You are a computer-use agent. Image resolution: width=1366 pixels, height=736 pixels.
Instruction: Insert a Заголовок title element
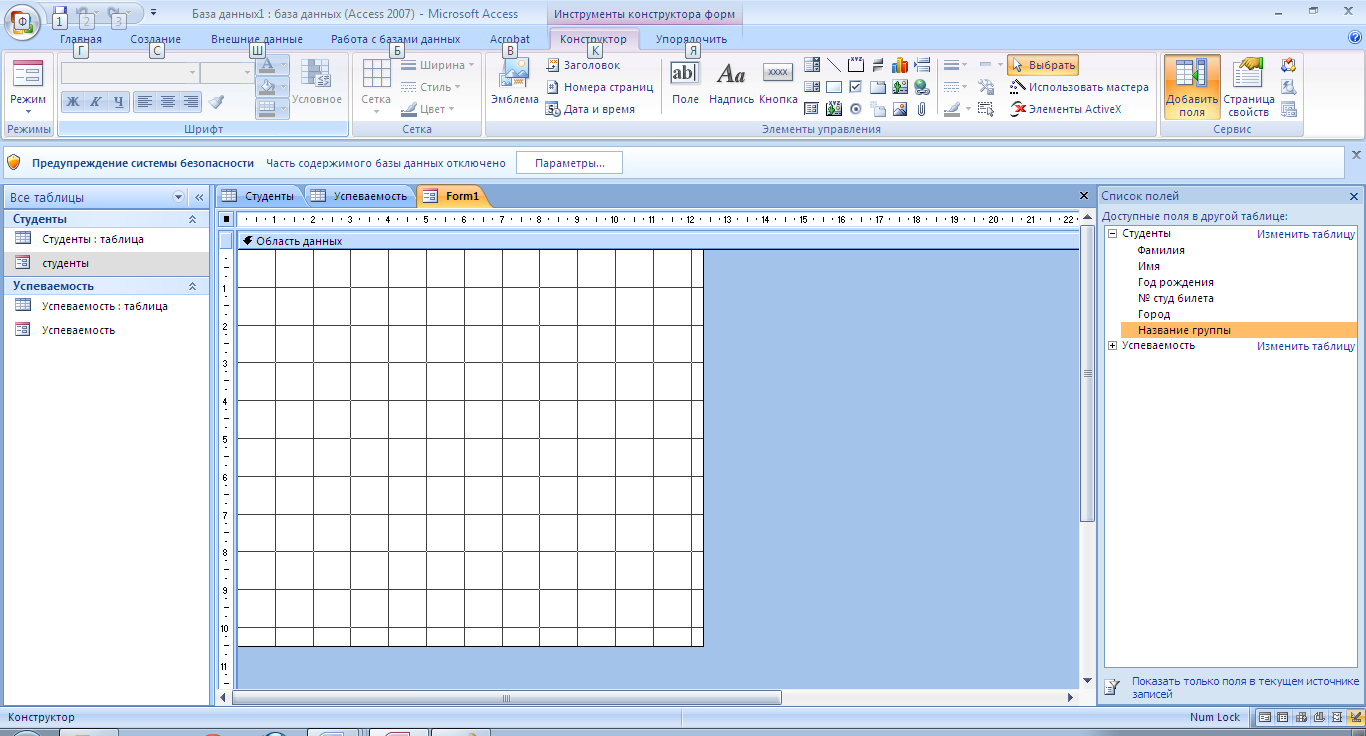pos(583,65)
